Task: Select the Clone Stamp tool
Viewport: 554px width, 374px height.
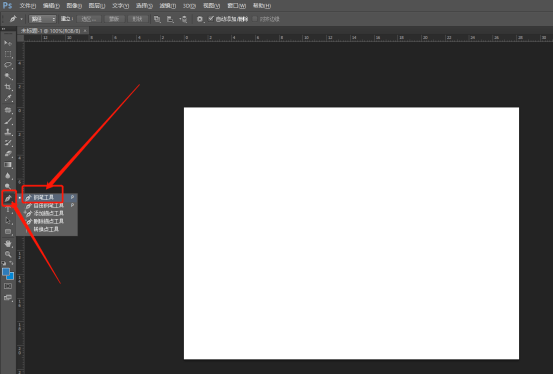Action: (8, 132)
